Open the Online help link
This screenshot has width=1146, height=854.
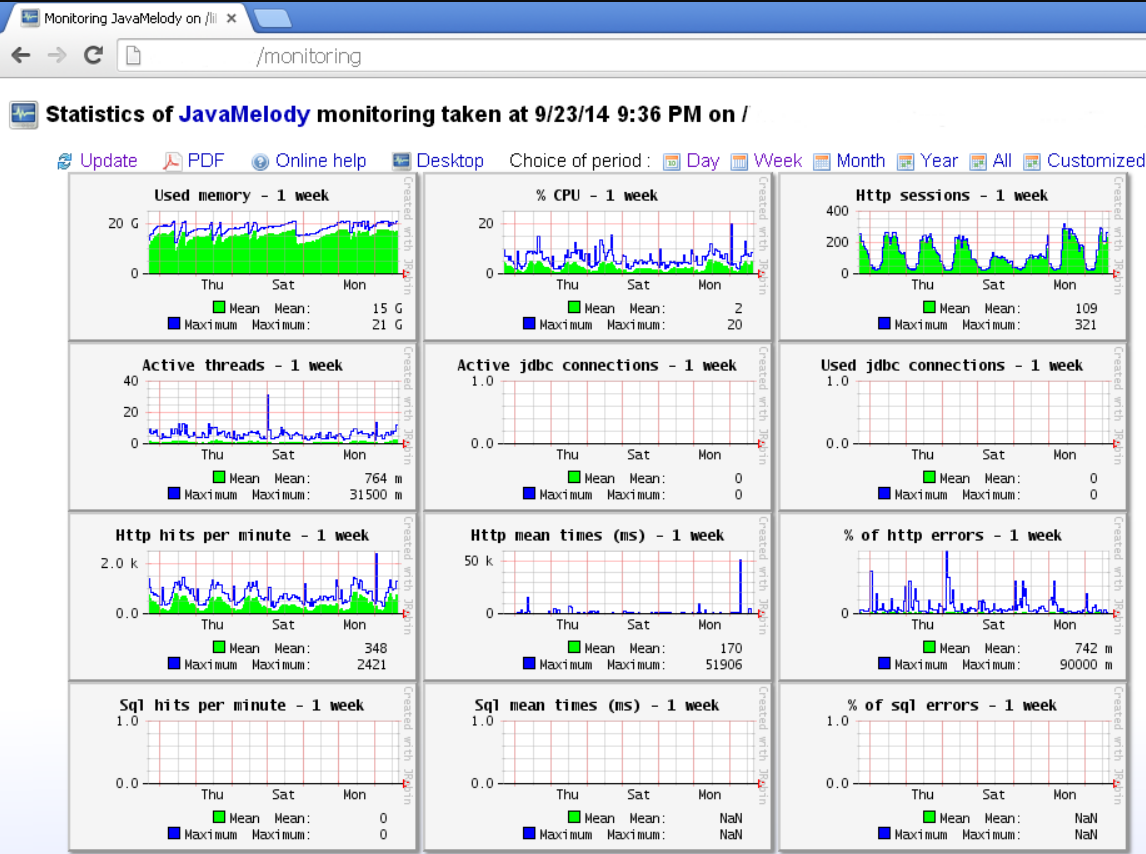pyautogui.click(x=321, y=161)
